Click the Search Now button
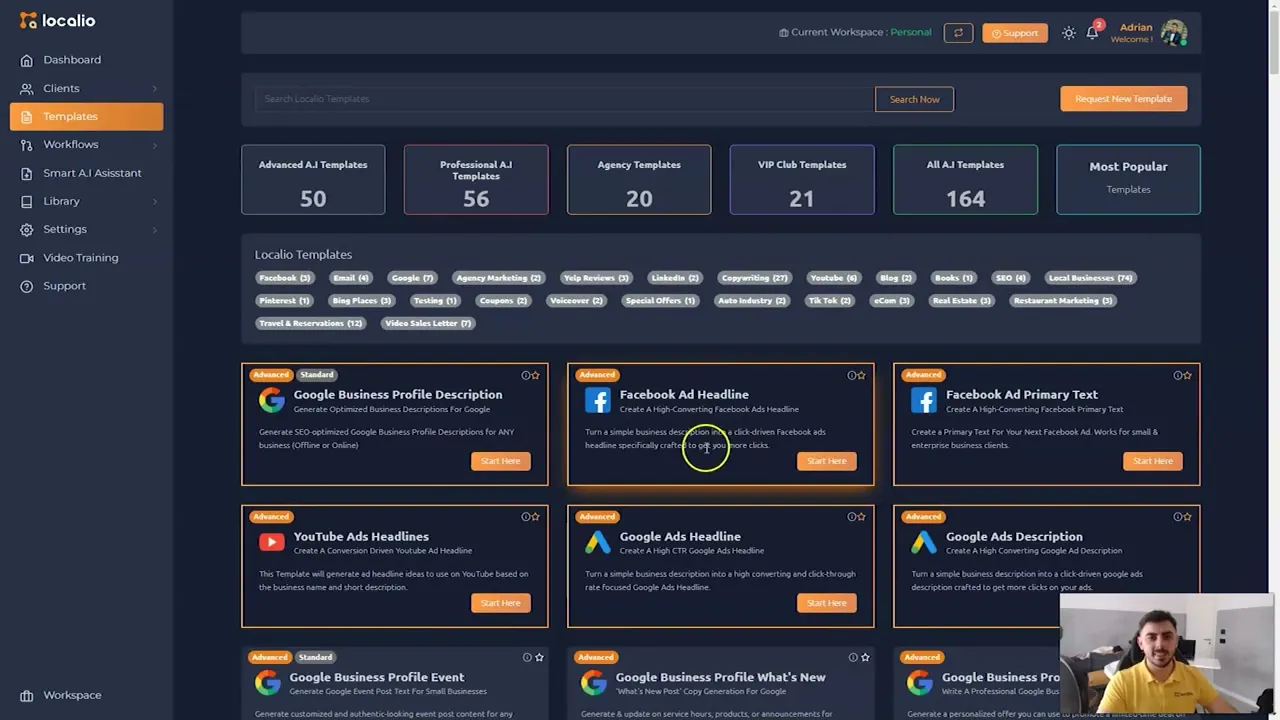The width and height of the screenshot is (1280, 720). point(914,99)
